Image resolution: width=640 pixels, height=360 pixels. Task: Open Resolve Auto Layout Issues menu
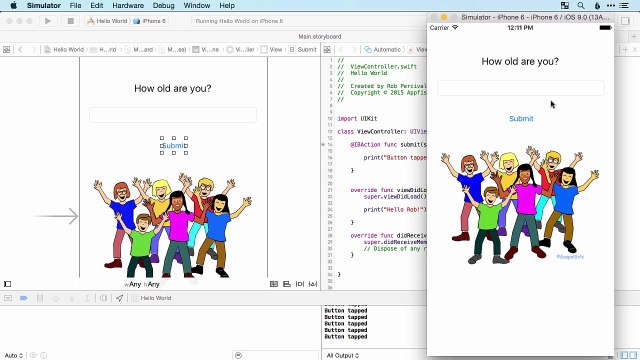point(313,284)
